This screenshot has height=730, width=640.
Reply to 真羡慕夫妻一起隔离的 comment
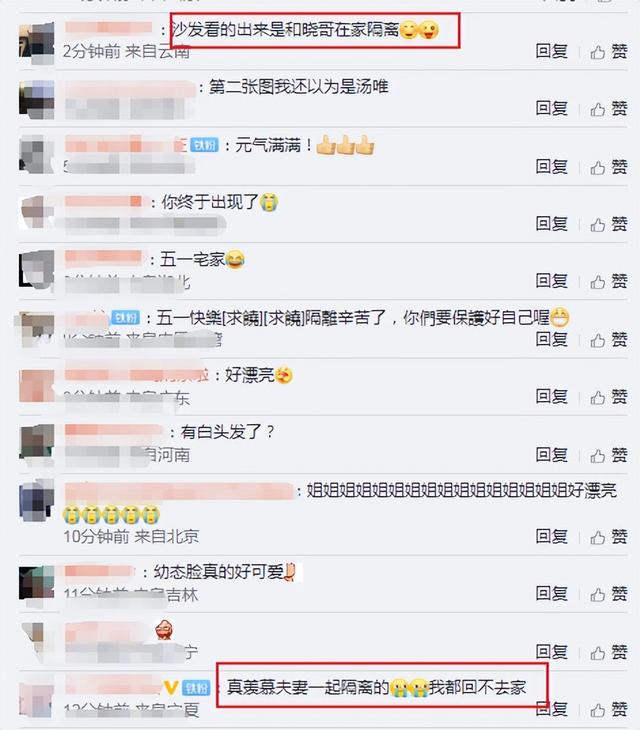(552, 709)
